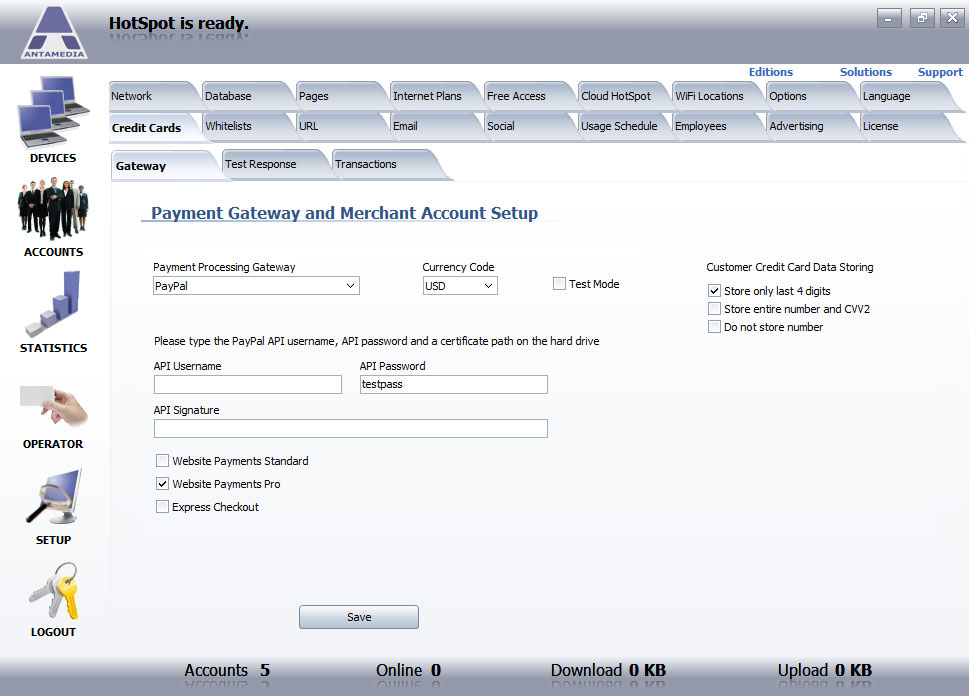Viewport: 969px width, 696px height.
Task: Open the Whitelists tab
Action: tap(247, 126)
